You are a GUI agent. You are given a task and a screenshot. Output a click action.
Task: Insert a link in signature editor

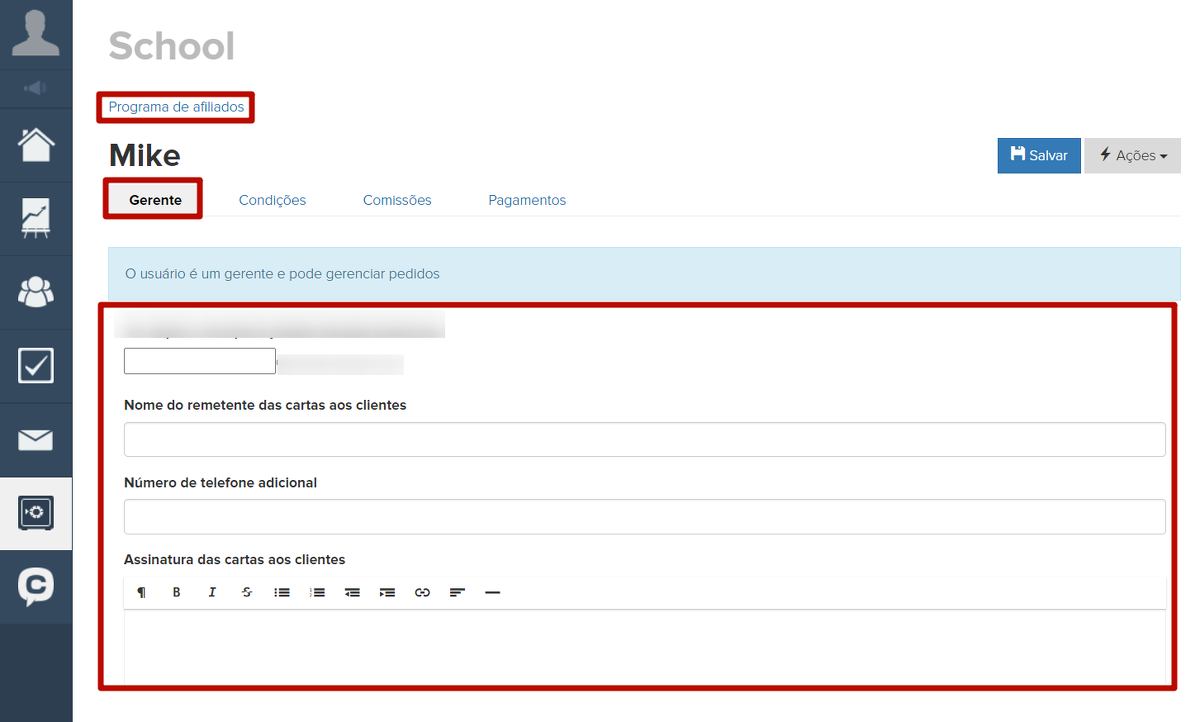point(422,592)
